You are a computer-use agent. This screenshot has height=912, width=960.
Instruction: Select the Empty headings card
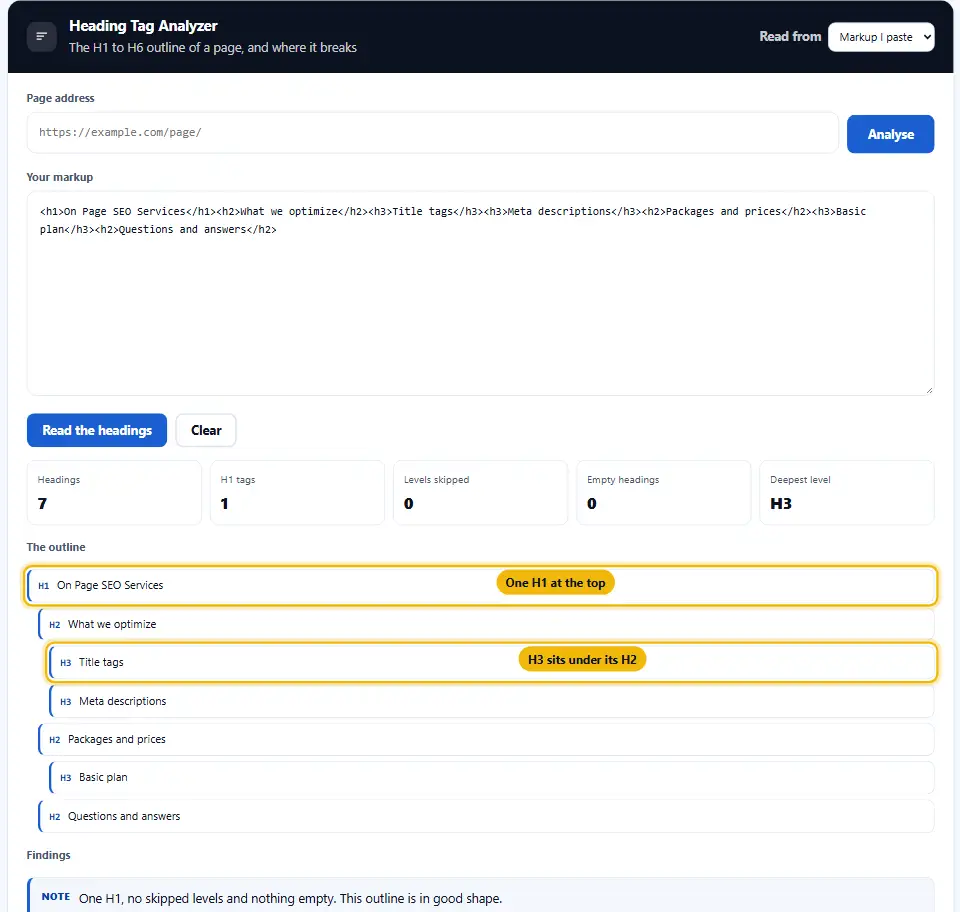pos(663,493)
